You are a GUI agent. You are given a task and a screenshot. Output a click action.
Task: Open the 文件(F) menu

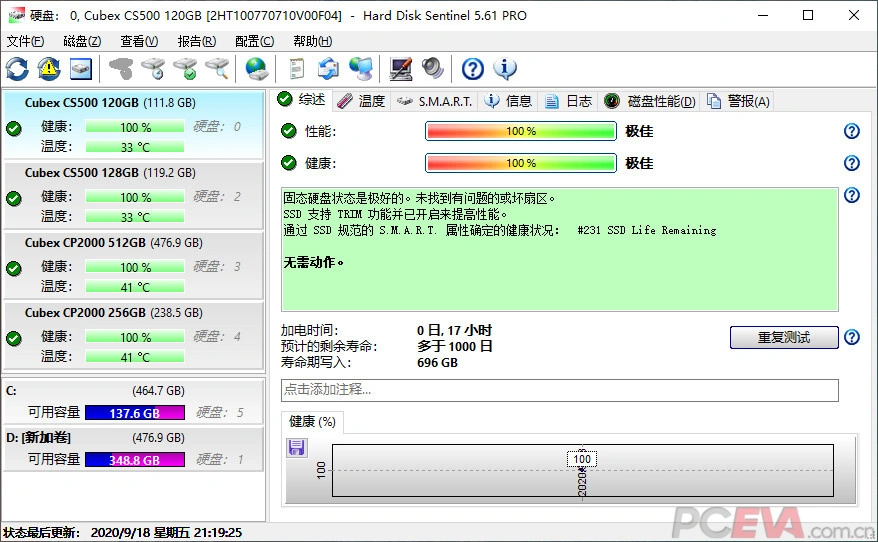(x=25, y=41)
